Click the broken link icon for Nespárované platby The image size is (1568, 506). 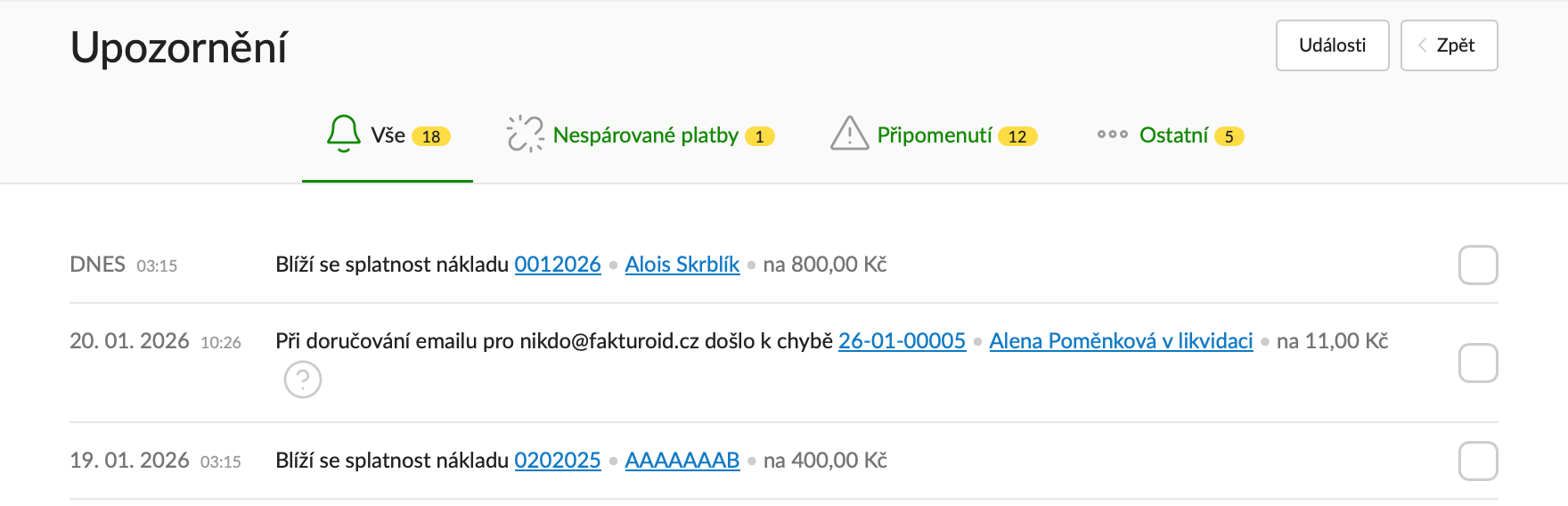tap(525, 135)
